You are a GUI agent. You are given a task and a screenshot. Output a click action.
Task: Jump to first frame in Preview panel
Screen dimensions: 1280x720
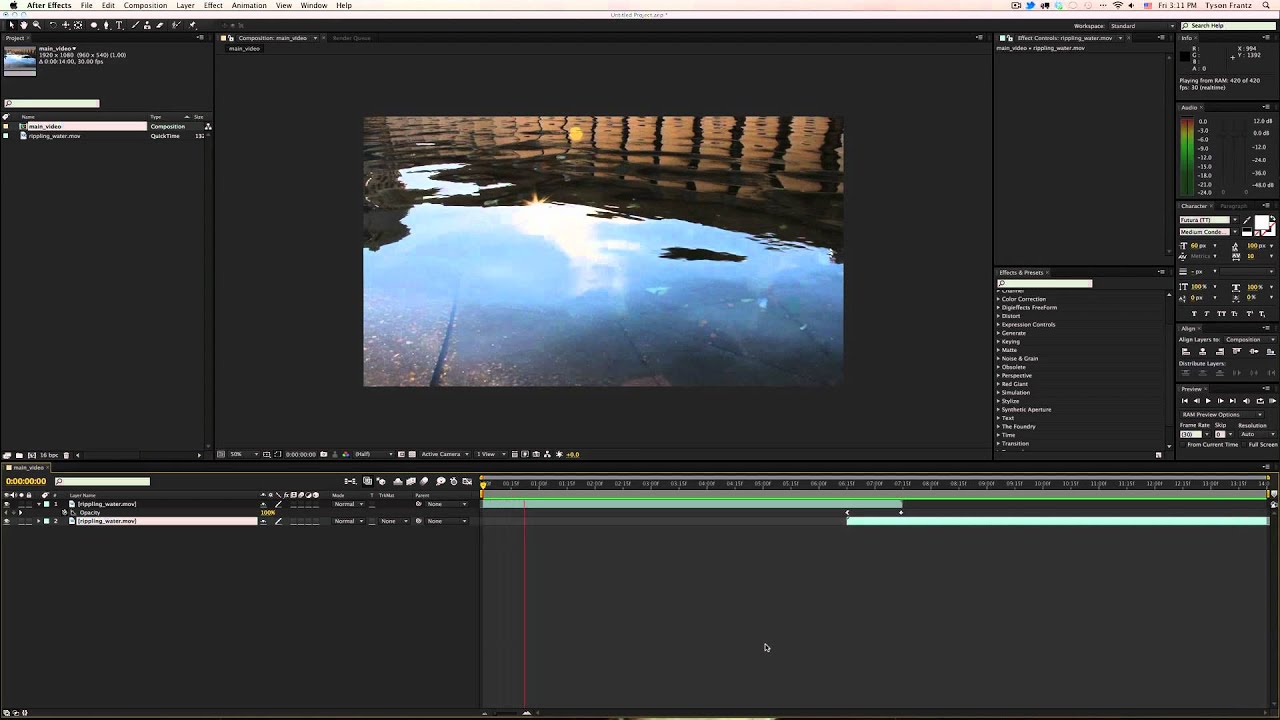click(x=1185, y=401)
